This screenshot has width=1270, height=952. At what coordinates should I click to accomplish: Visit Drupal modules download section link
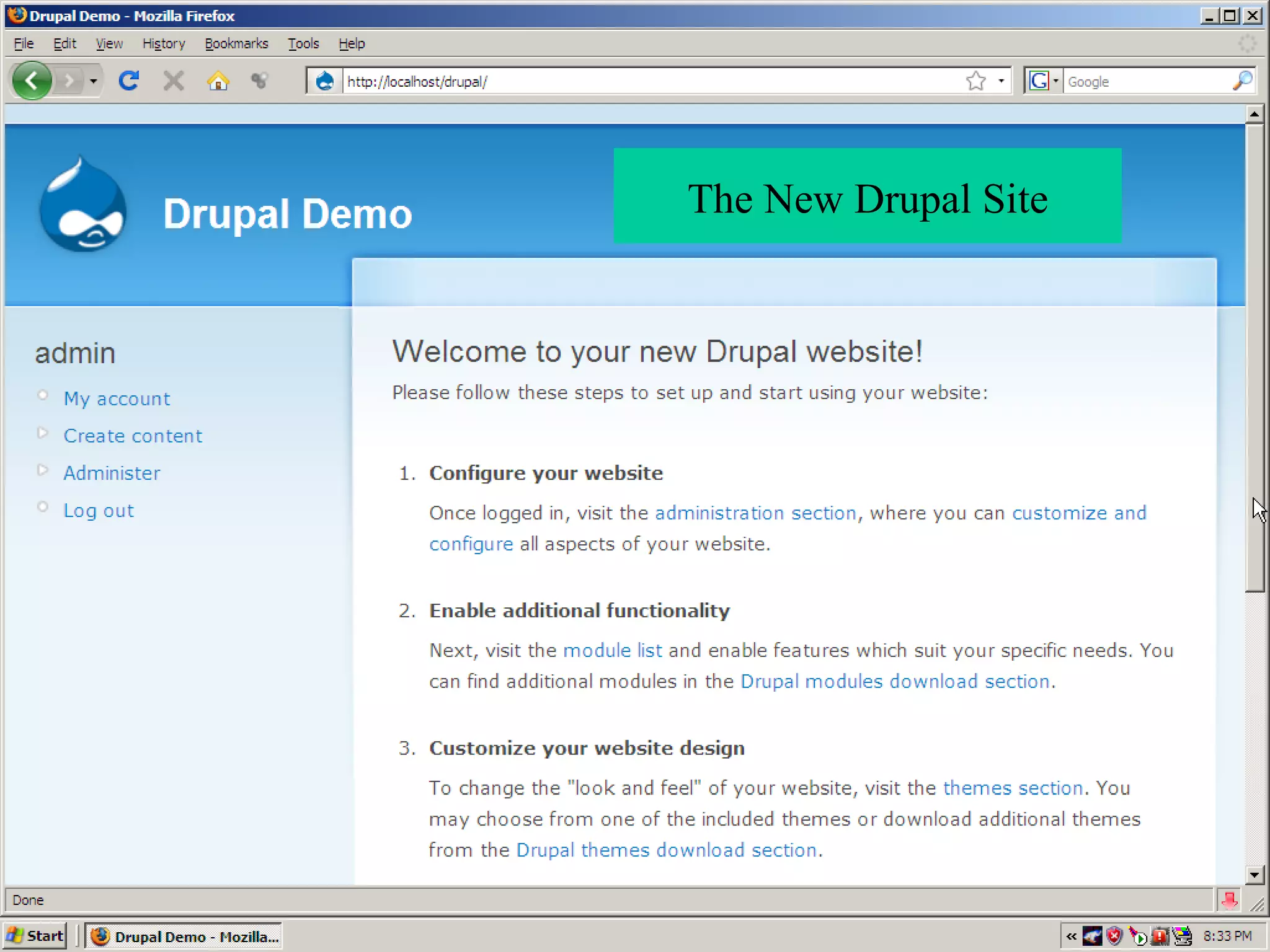(895, 681)
